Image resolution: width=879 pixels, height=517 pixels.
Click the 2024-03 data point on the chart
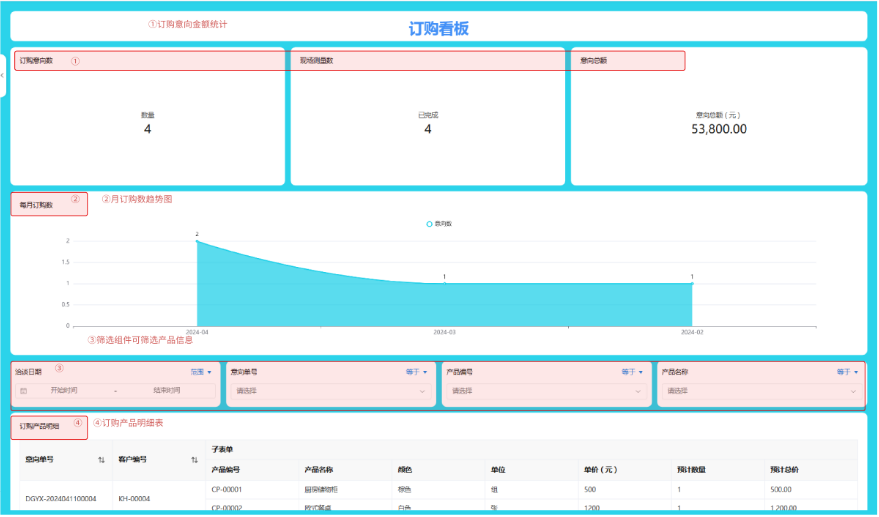coord(444,283)
